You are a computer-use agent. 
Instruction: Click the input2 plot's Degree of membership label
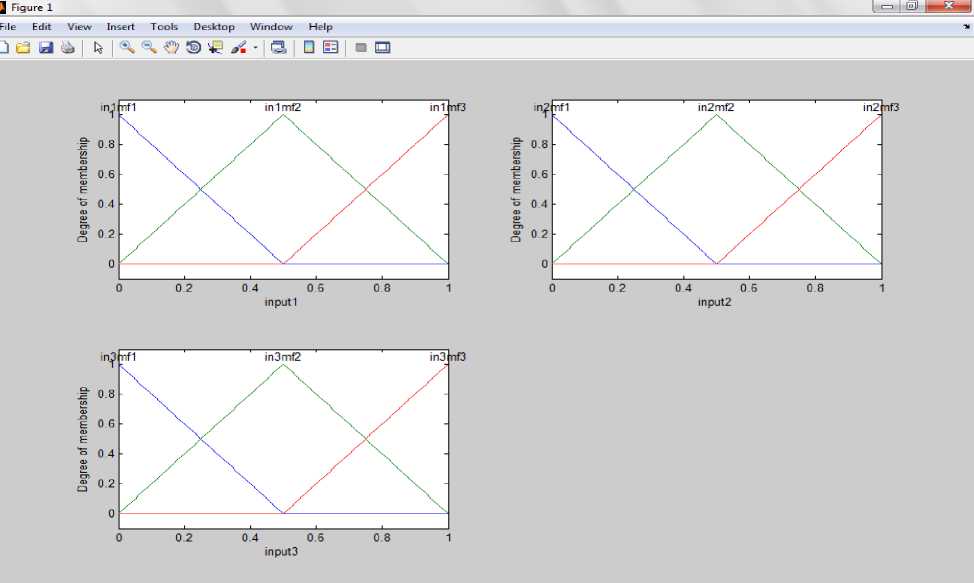coord(516,189)
